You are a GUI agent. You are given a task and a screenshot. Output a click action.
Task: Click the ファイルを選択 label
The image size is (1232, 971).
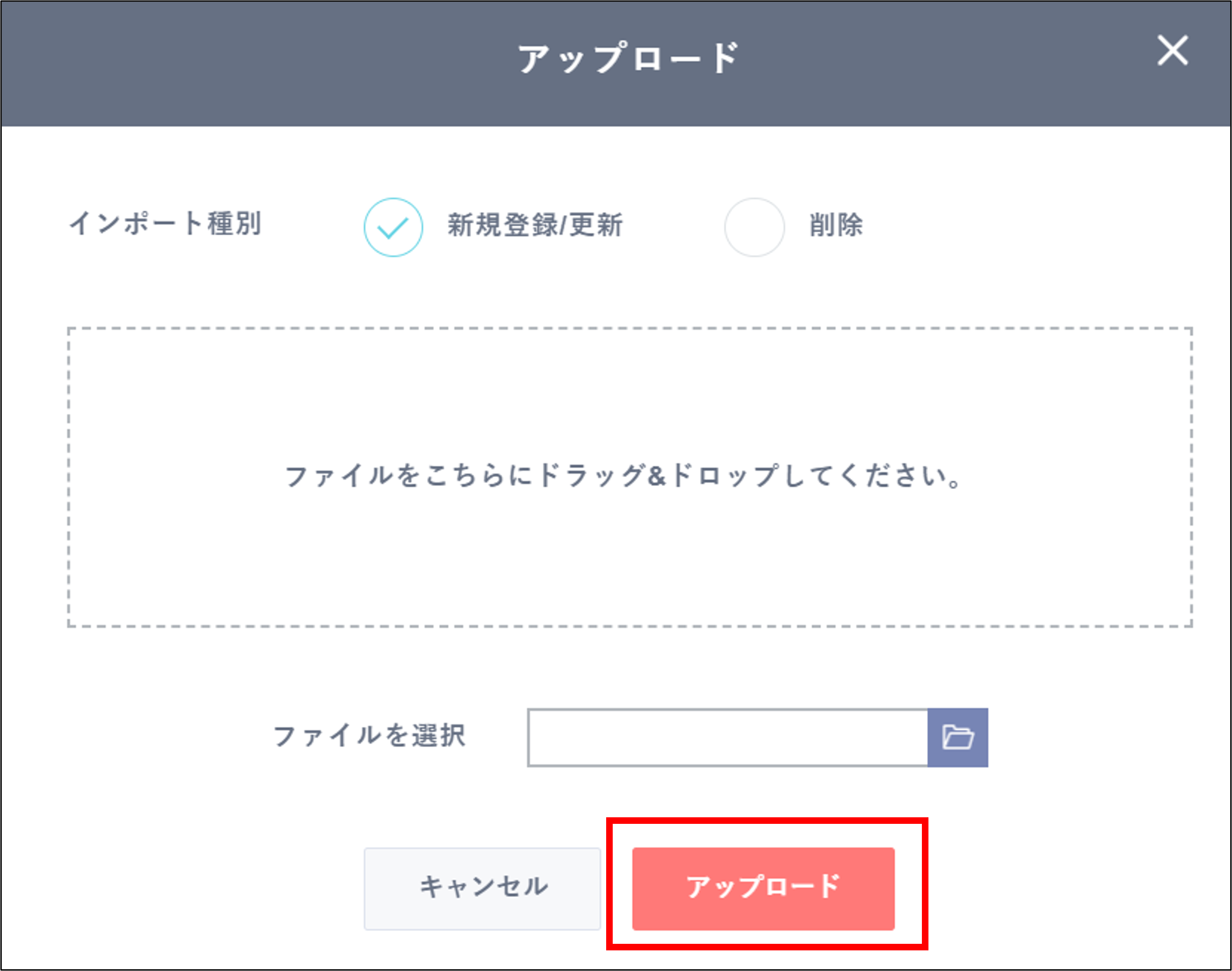point(370,736)
